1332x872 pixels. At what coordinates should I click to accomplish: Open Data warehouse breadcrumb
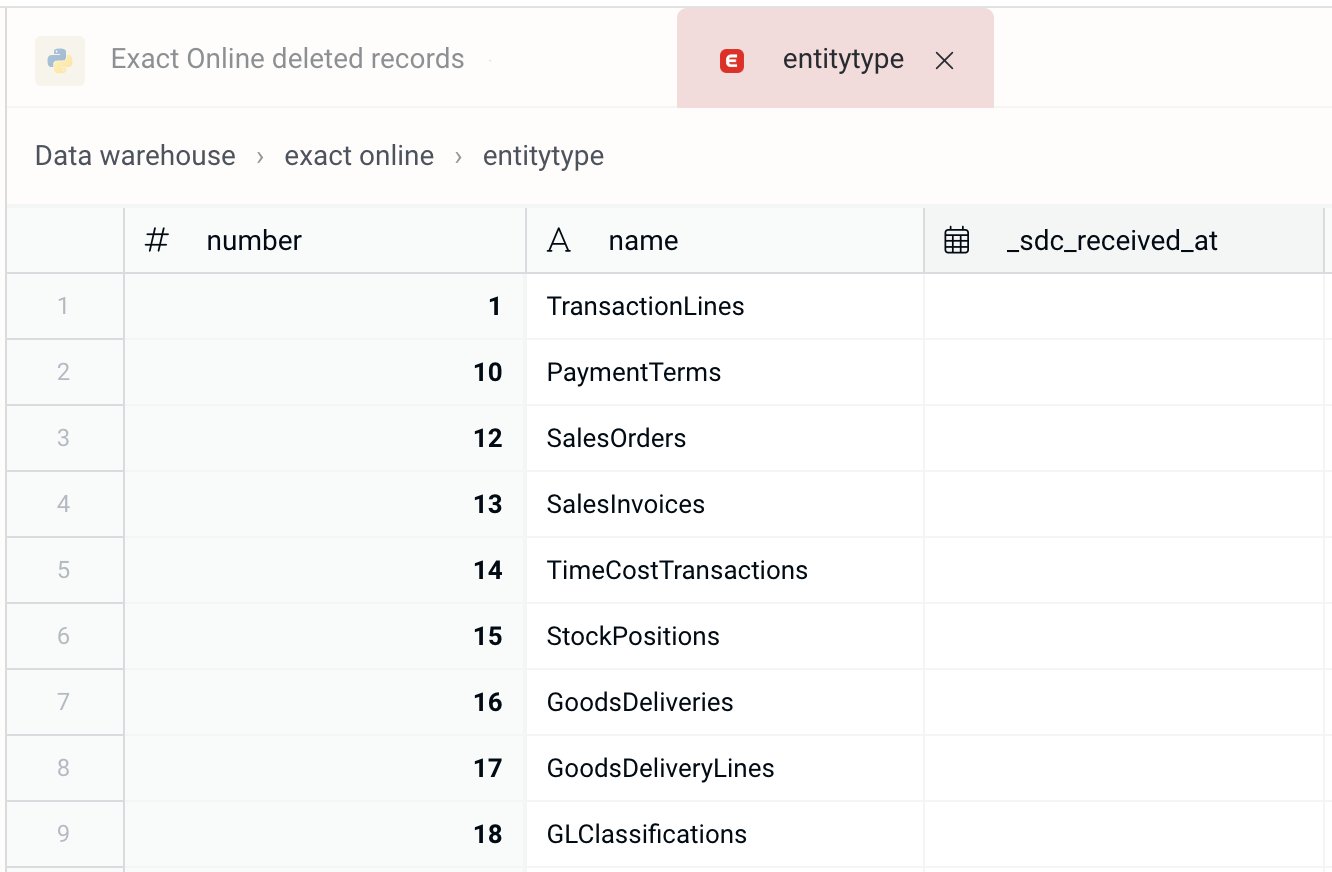pyautogui.click(x=135, y=156)
